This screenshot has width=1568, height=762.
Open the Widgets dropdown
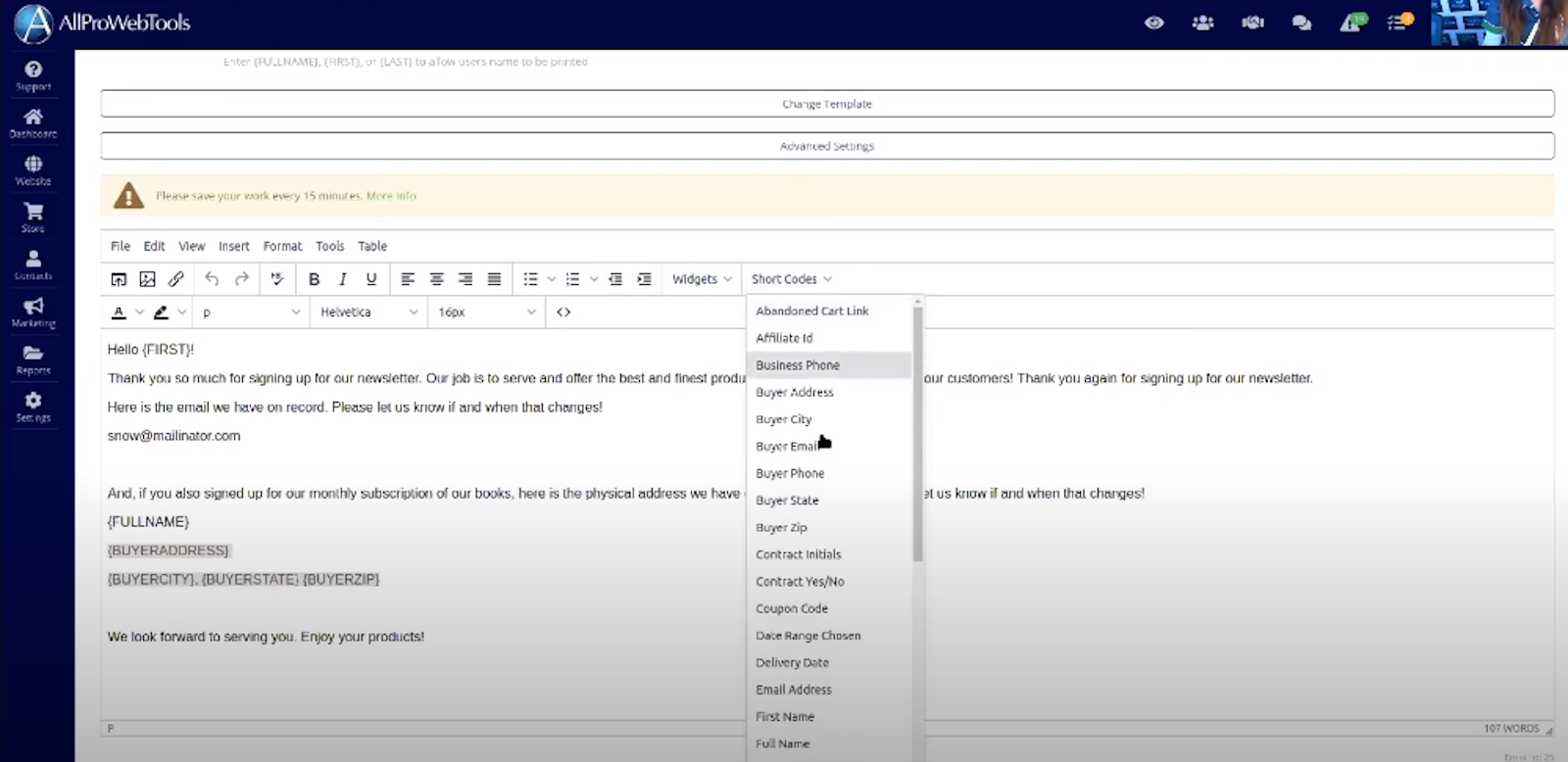pos(702,279)
